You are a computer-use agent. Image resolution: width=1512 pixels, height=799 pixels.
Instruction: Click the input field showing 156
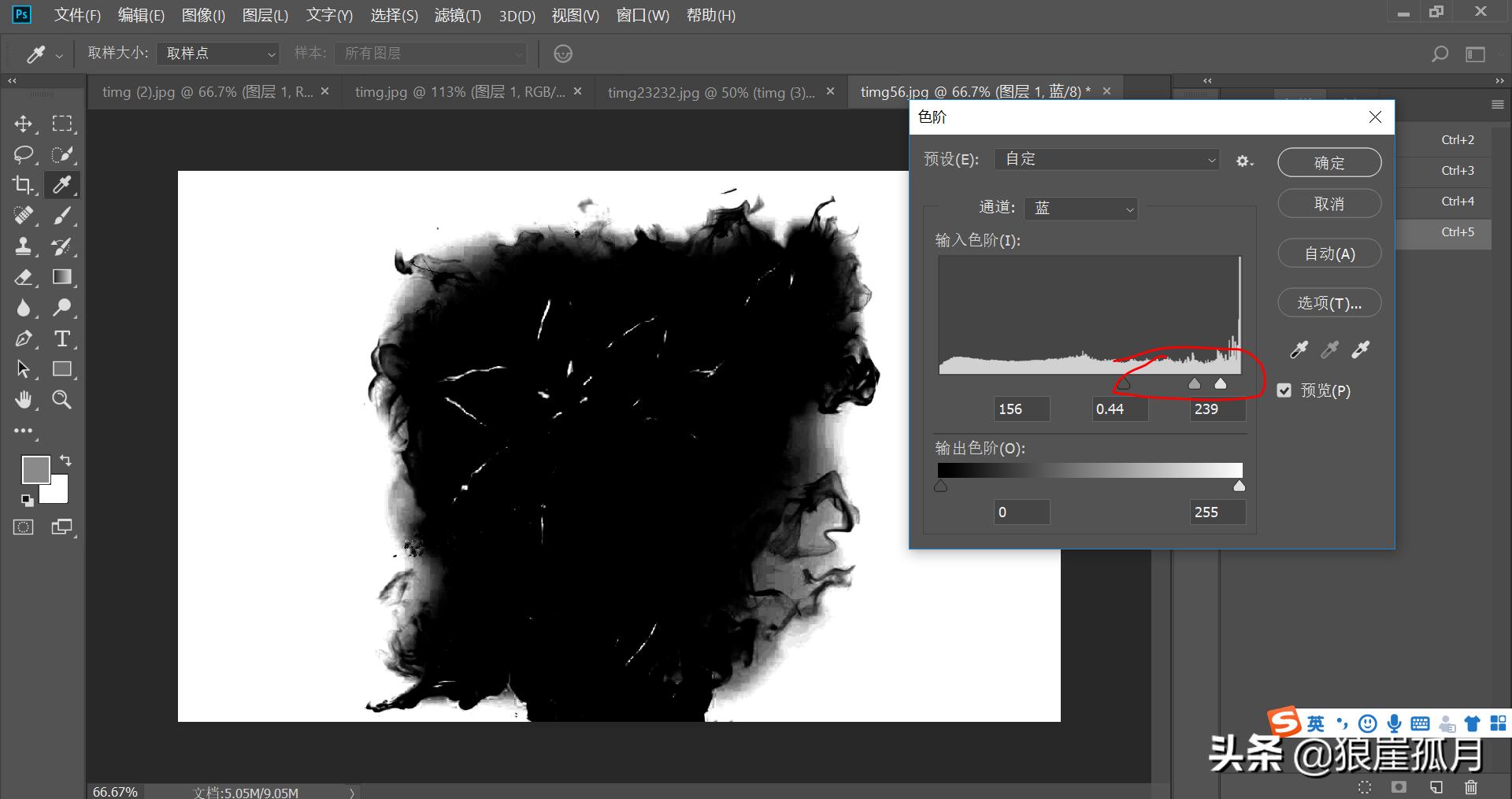coord(1021,409)
